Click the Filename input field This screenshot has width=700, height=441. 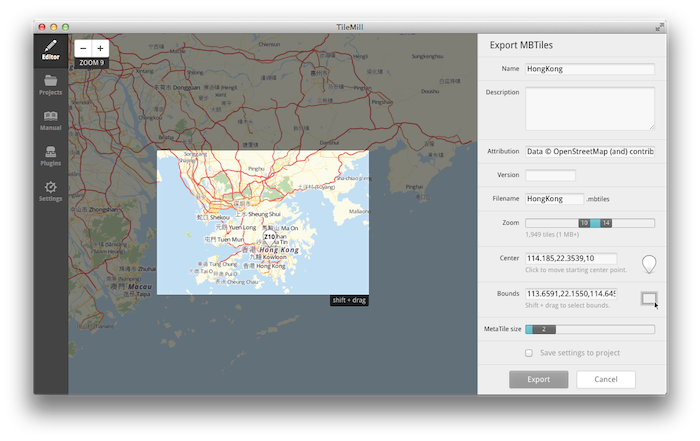coord(554,199)
